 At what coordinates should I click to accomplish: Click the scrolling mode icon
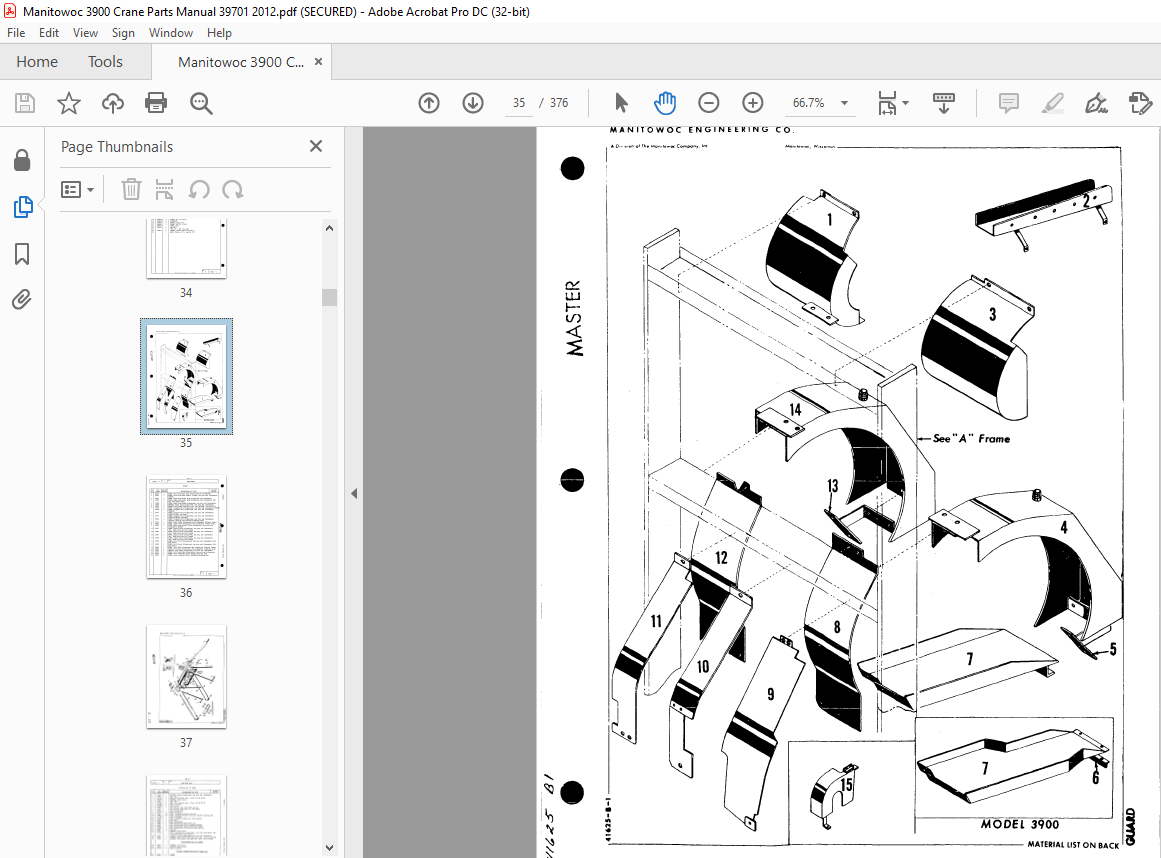pos(943,103)
